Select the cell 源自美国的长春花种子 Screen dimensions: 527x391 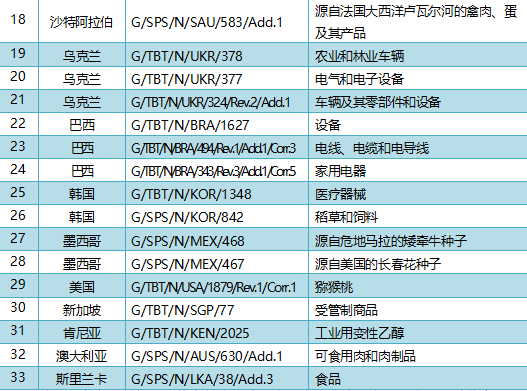[x=418, y=263]
